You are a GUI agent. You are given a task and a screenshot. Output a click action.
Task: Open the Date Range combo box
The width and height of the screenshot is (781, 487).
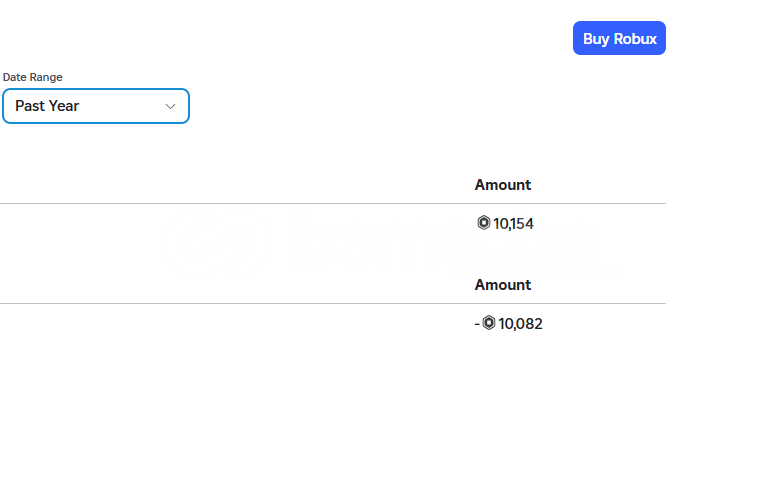[x=96, y=106]
